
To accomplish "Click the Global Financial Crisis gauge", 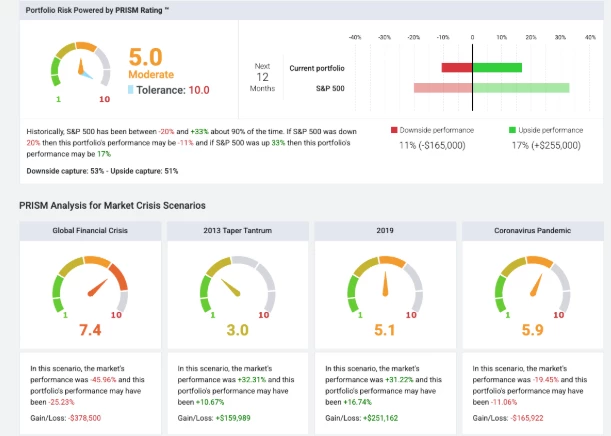I will 90,284.
